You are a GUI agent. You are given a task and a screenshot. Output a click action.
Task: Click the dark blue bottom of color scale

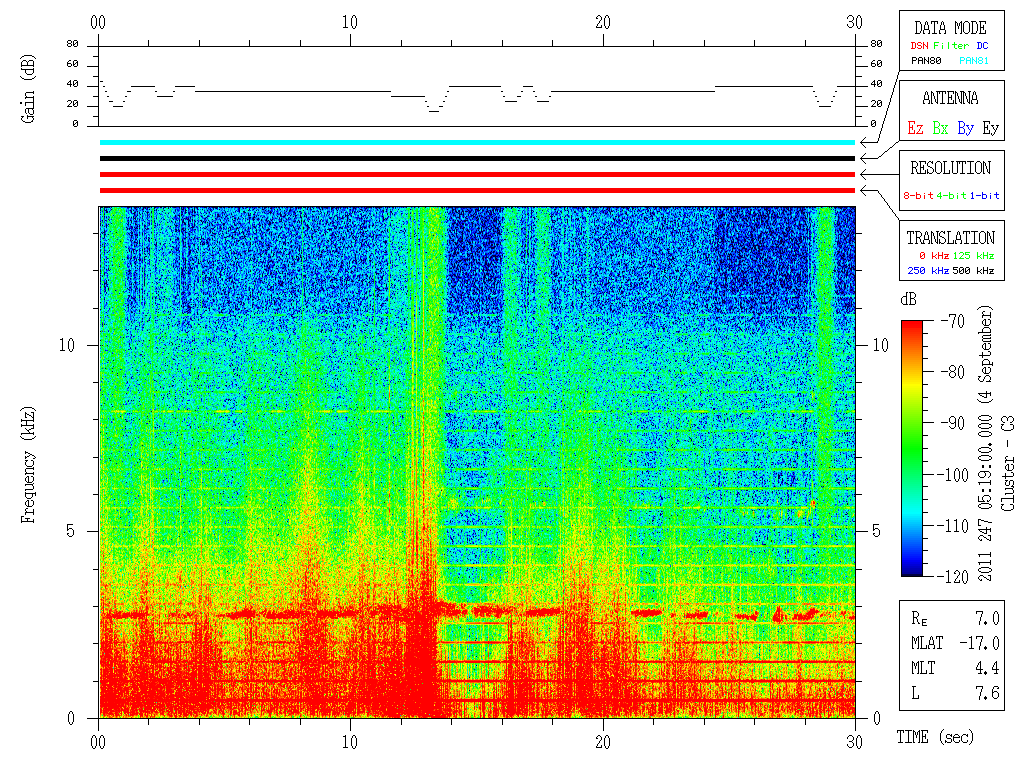pos(912,571)
